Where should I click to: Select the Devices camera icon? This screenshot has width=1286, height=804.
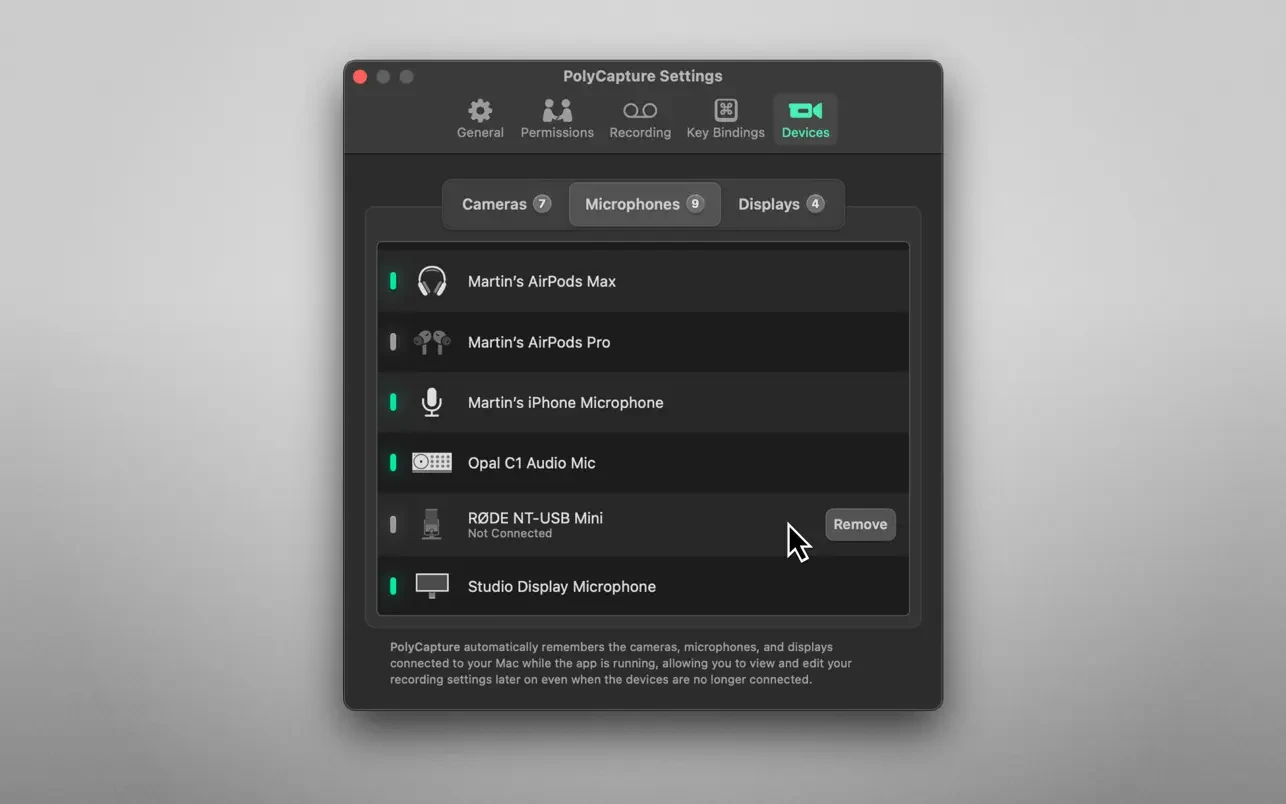(805, 110)
